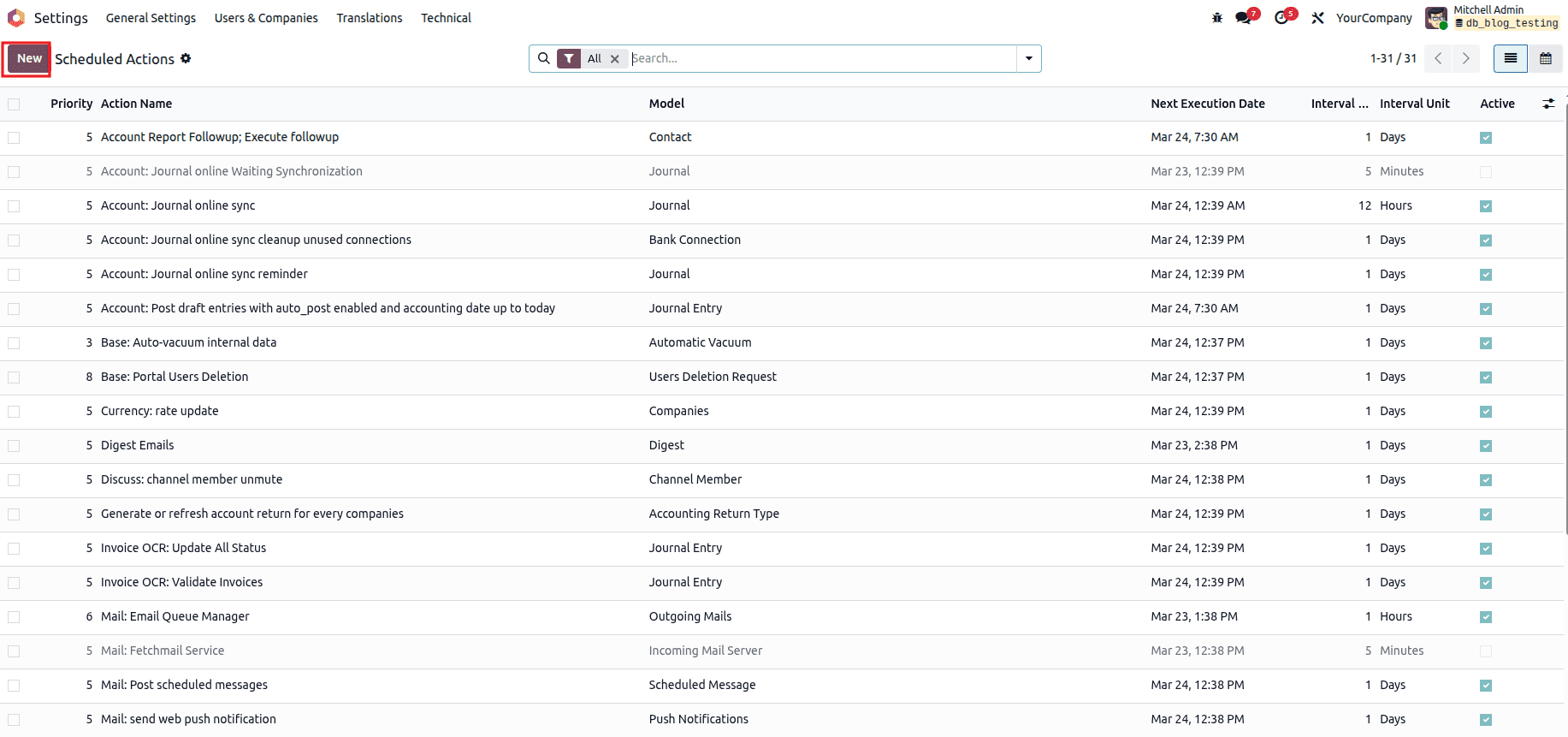Sort by the Model column header
This screenshot has width=1568, height=737.
(666, 104)
